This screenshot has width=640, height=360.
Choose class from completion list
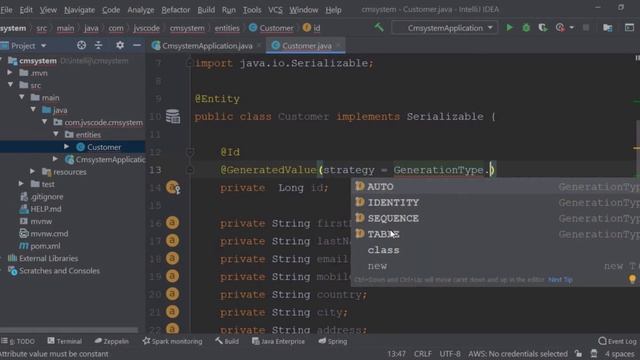[x=496, y=250]
